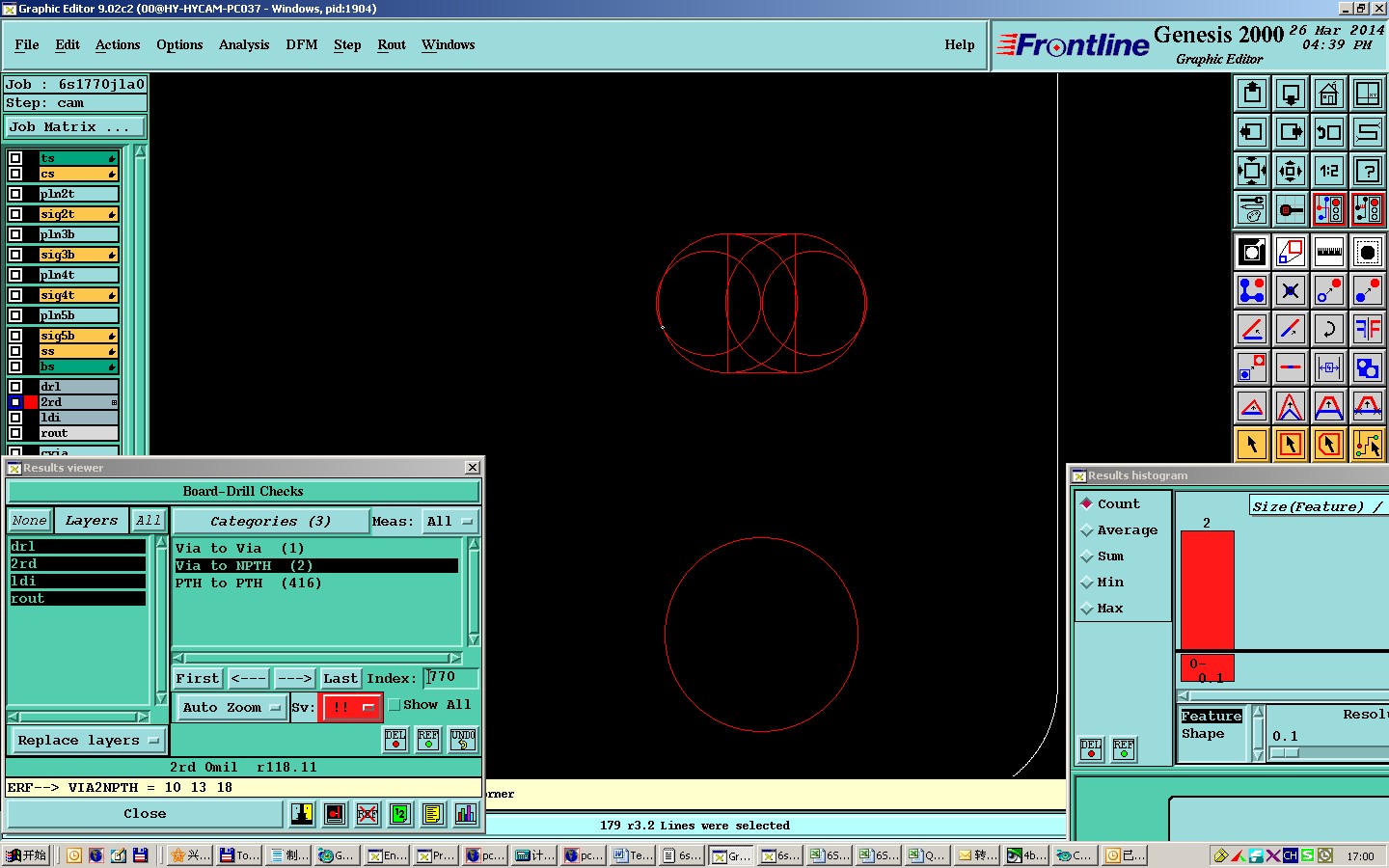Click the question mark help tool icon
Image resolution: width=1389 pixels, height=868 pixels.
tap(1367, 171)
